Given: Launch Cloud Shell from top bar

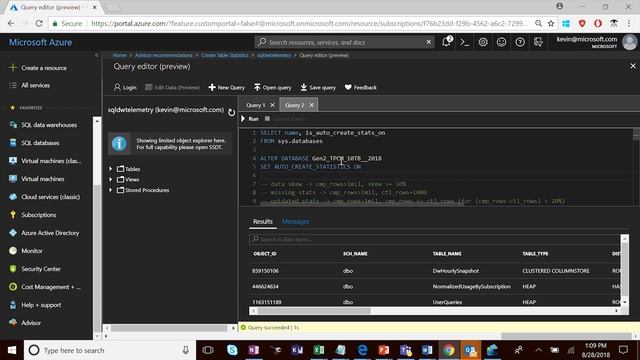Looking at the screenshot, I should (464, 42).
